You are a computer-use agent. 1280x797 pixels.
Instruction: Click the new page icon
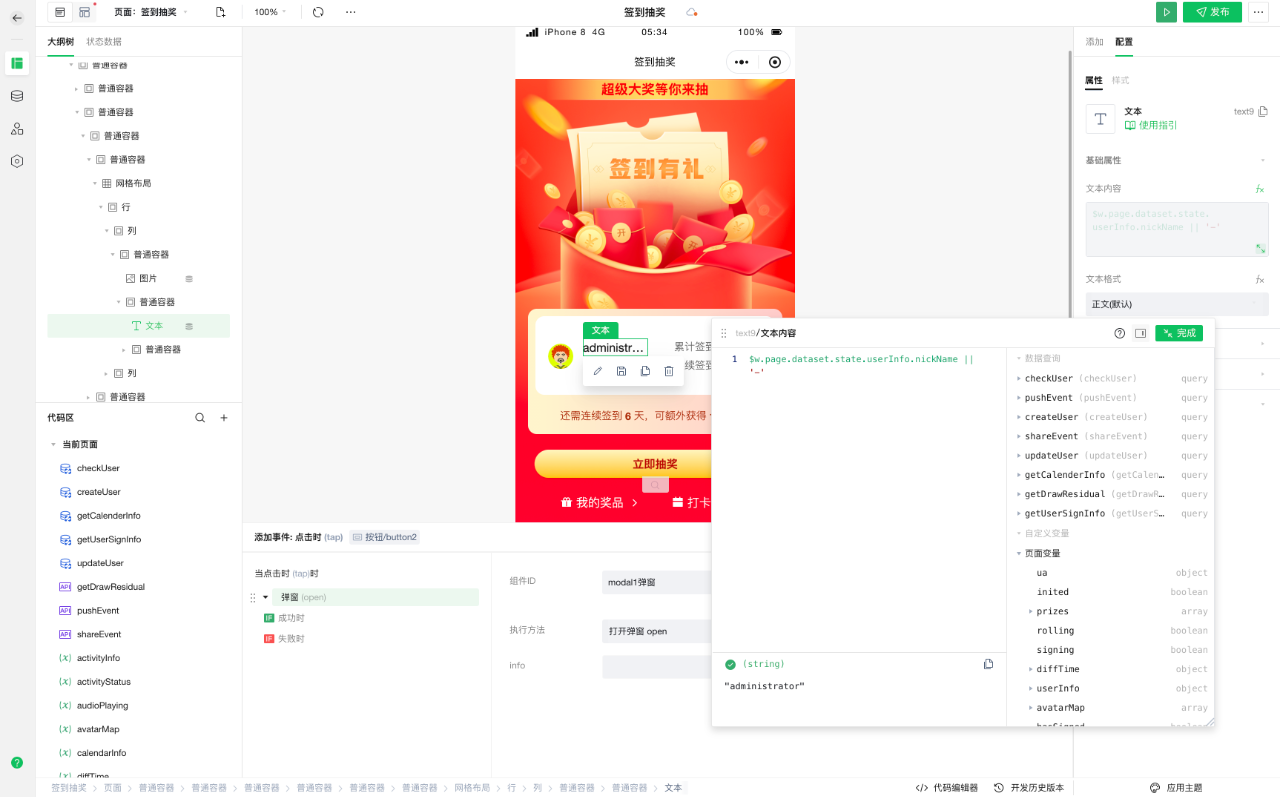tap(220, 12)
